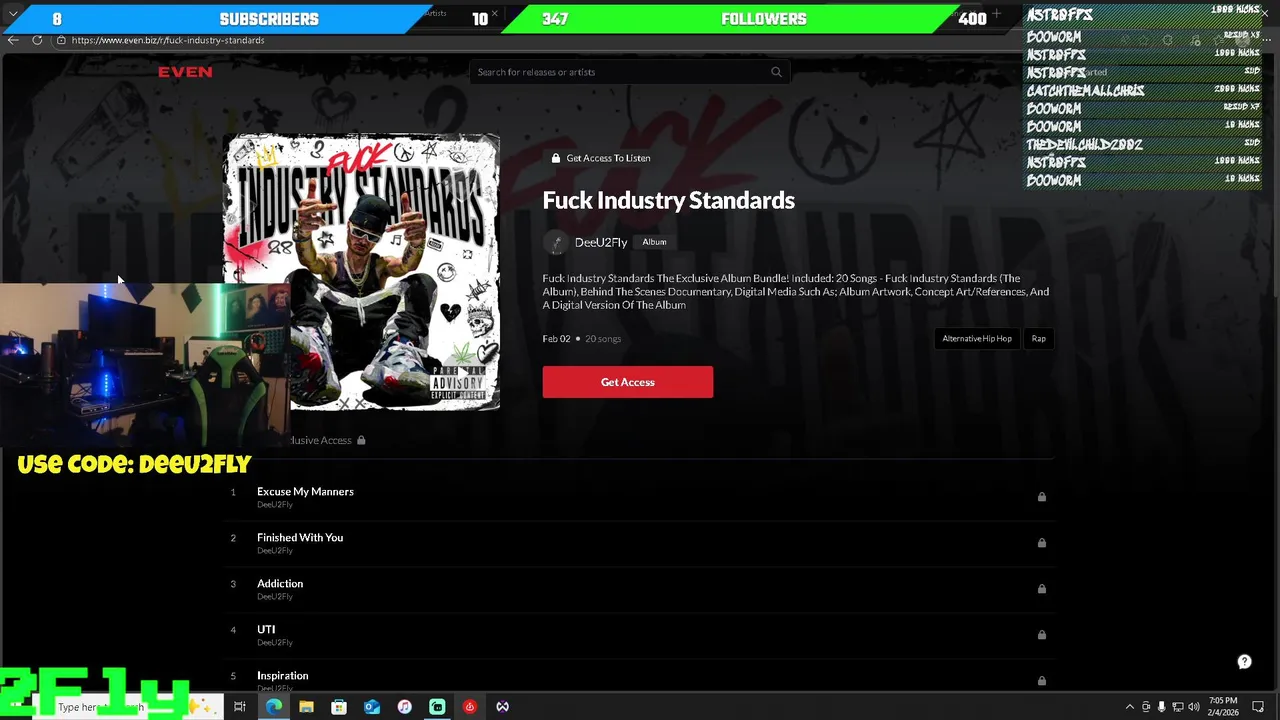Click the 20 songs text
The image size is (1280, 720).
603,339
